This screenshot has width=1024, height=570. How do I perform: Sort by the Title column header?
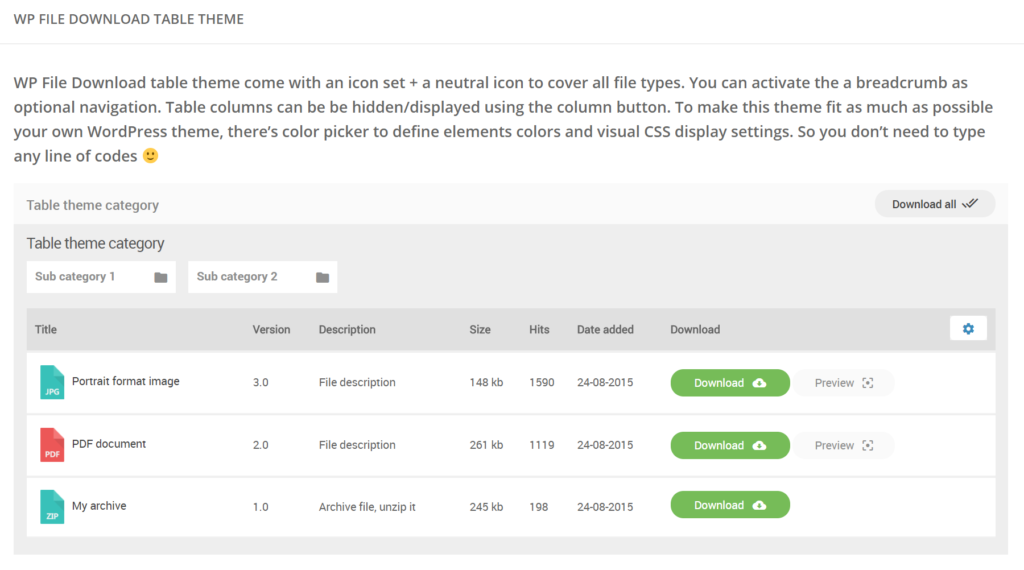(46, 330)
